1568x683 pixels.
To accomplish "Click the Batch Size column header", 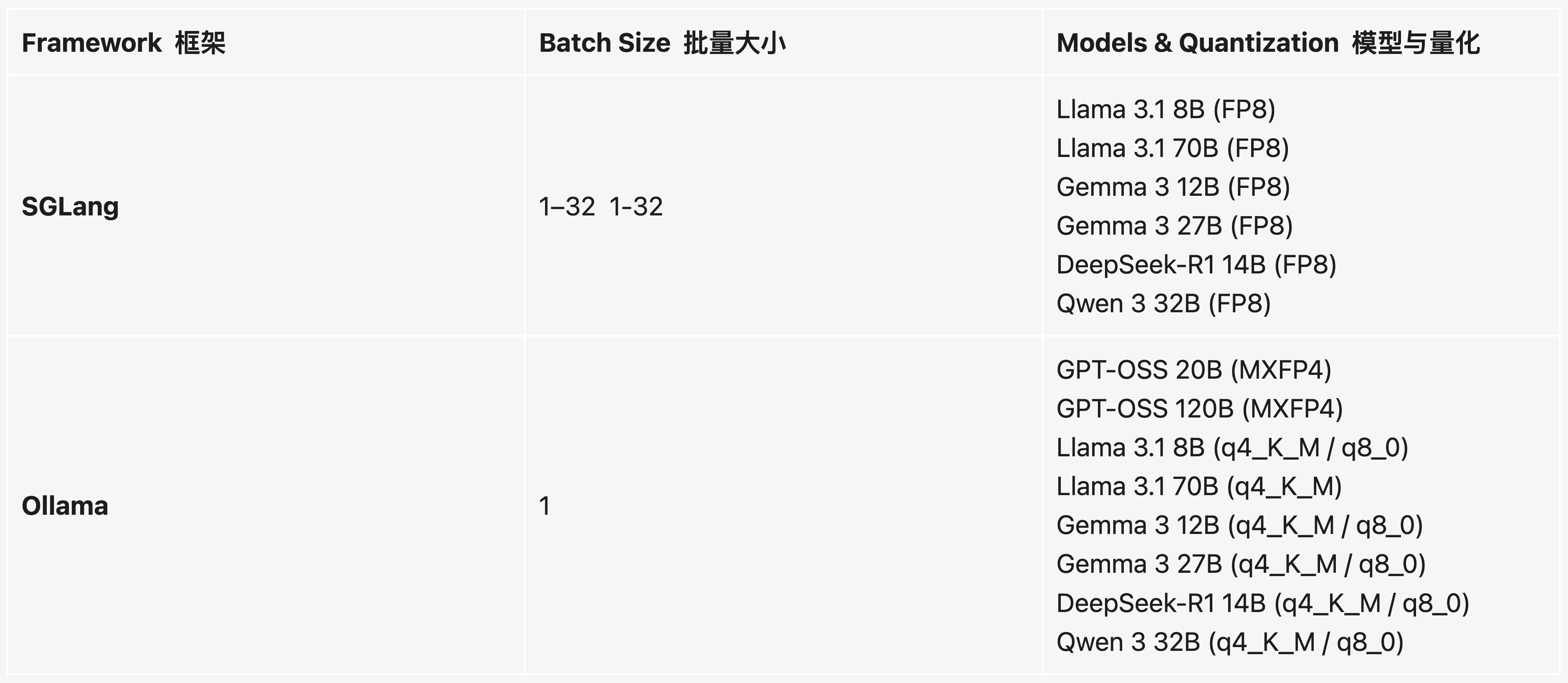I will pyautogui.click(x=662, y=43).
